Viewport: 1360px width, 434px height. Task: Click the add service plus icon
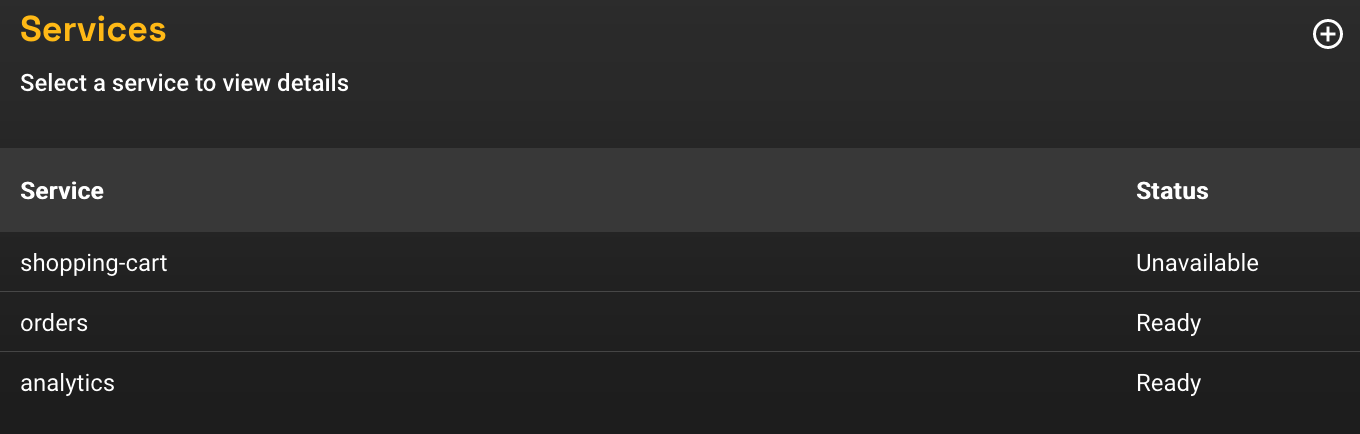tap(1327, 35)
